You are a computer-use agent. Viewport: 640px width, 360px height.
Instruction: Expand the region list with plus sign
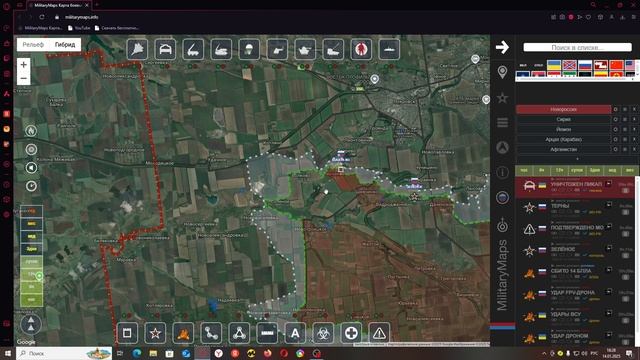[x=577, y=158]
